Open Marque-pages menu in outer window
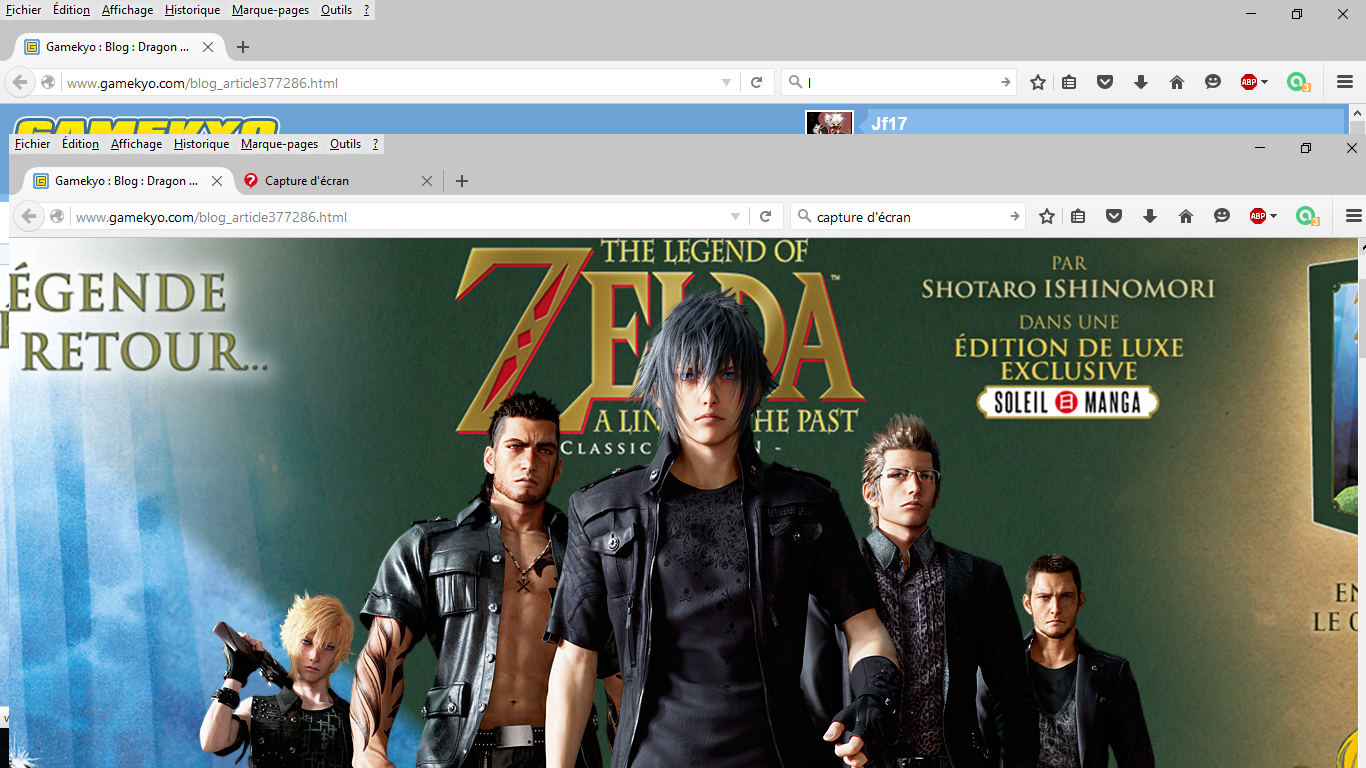The image size is (1366, 768). pos(270,10)
